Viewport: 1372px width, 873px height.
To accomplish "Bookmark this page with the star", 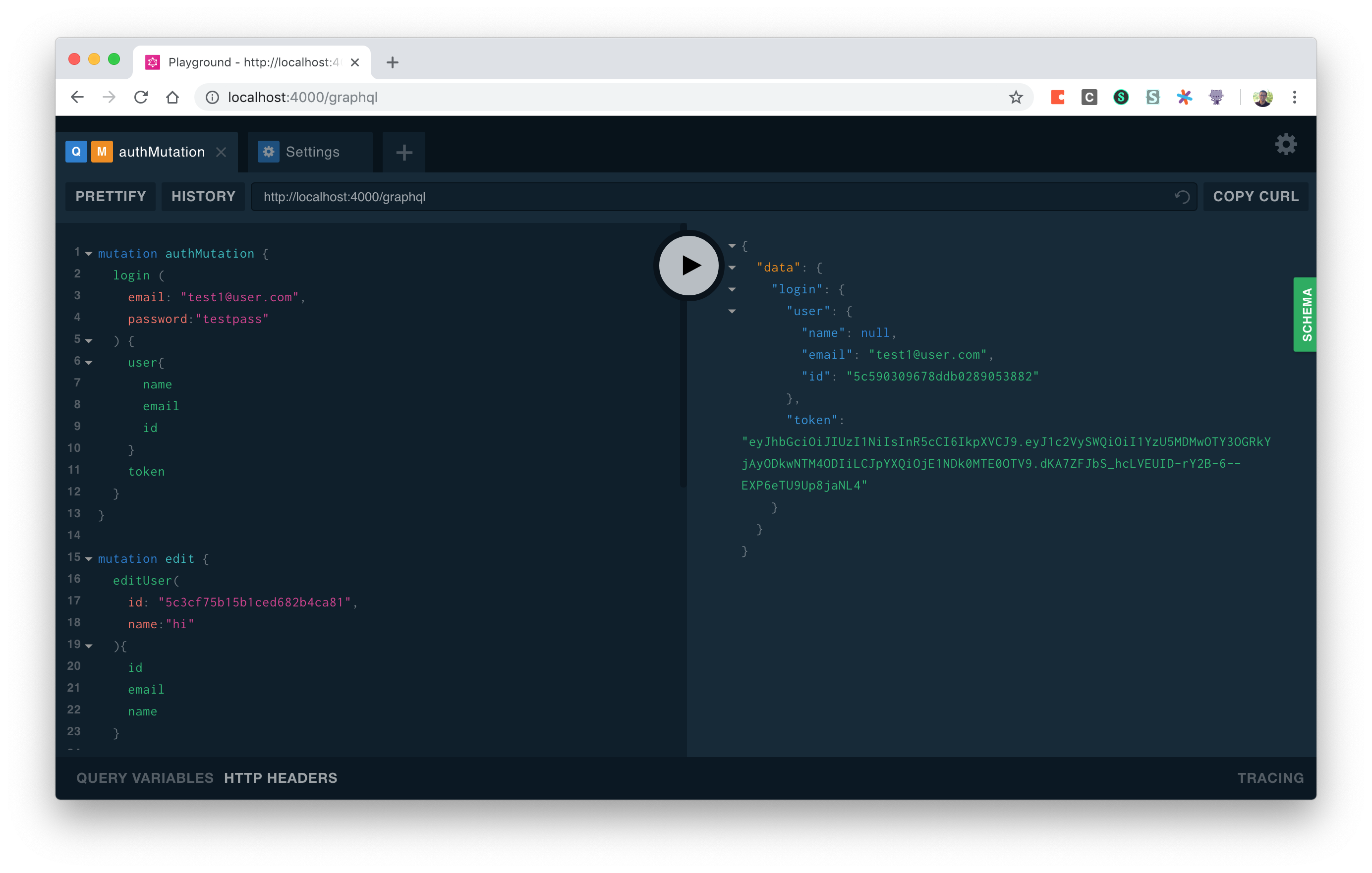I will [1016, 98].
